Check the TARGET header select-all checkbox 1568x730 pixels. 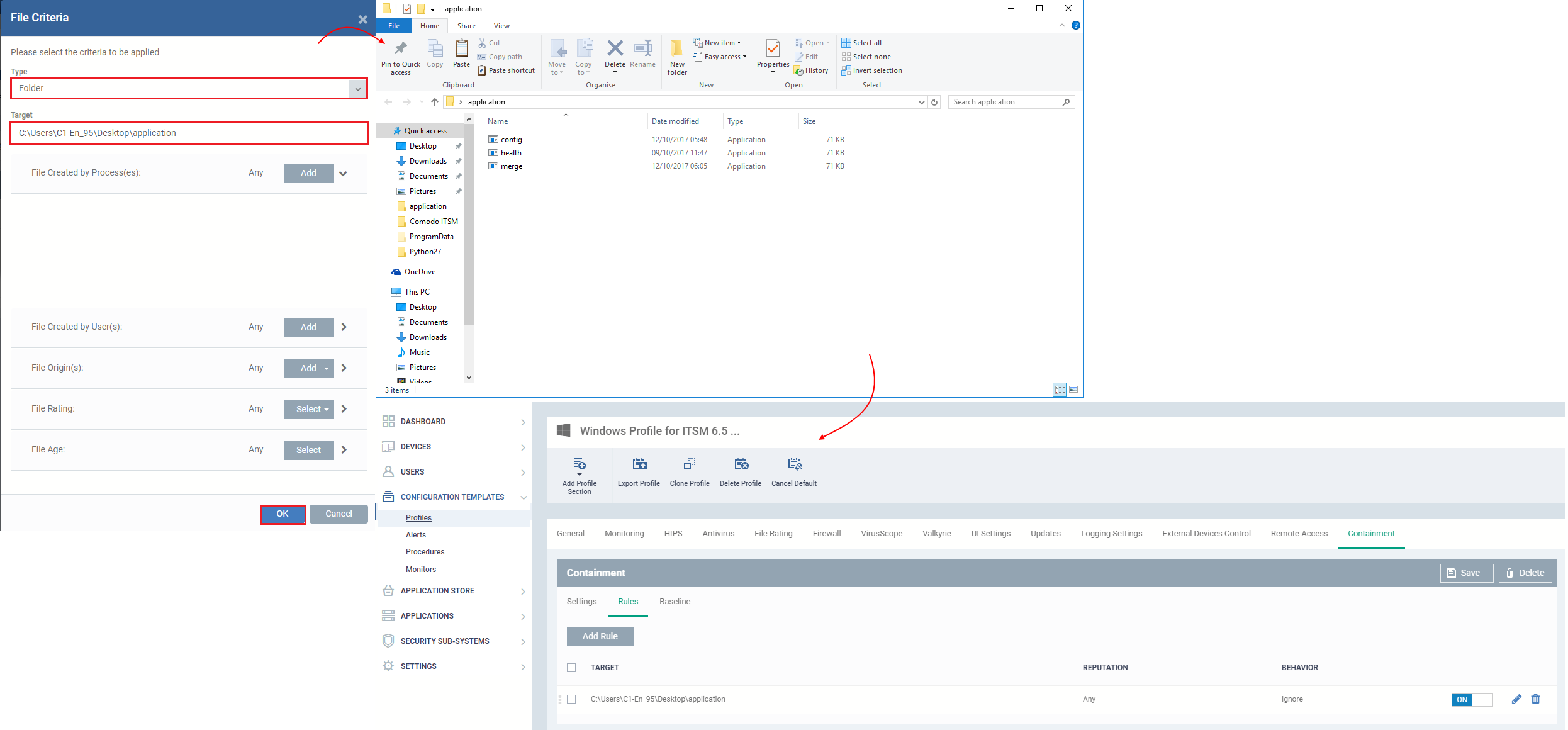(571, 668)
